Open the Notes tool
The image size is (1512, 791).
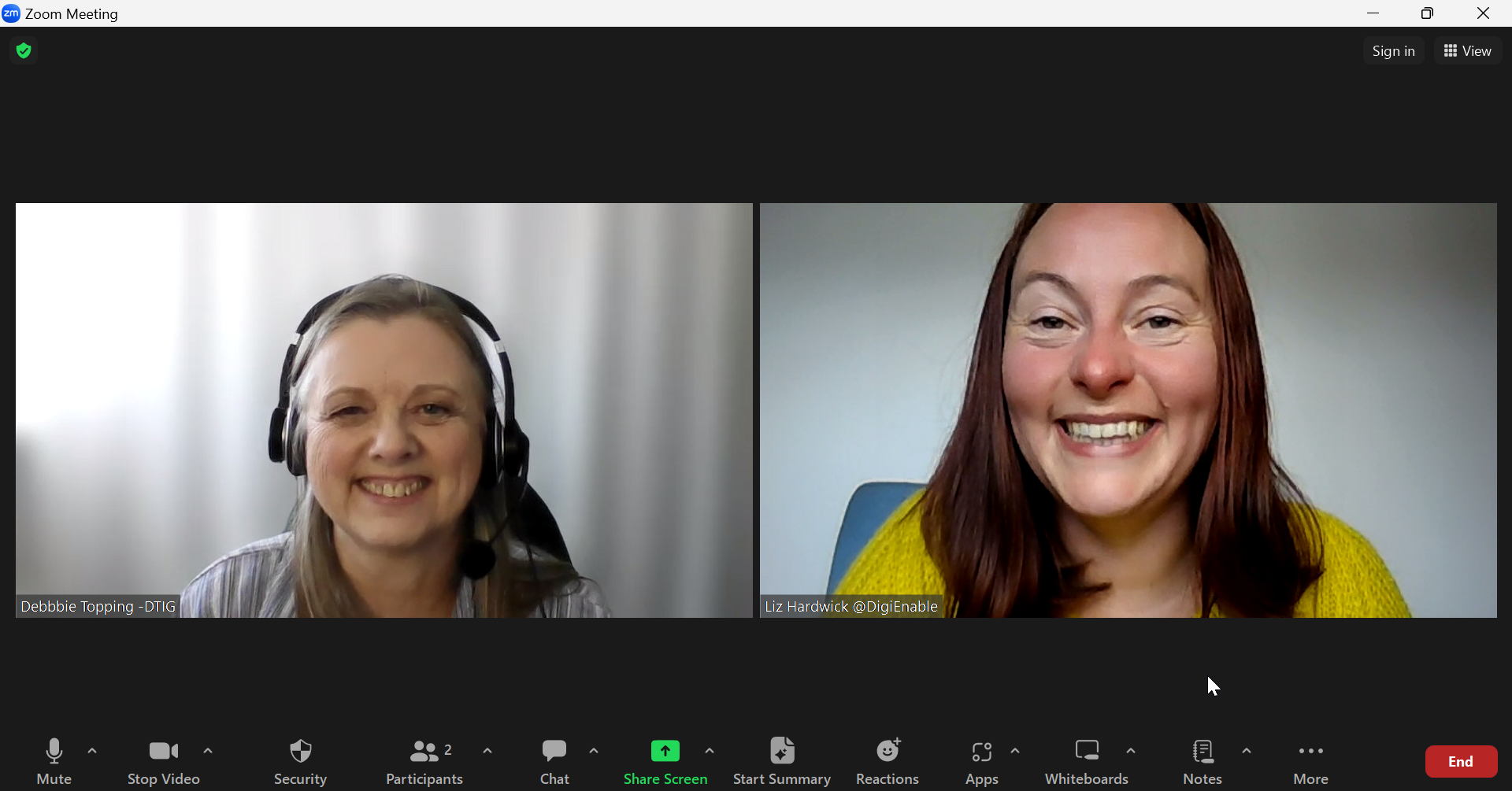(1203, 760)
